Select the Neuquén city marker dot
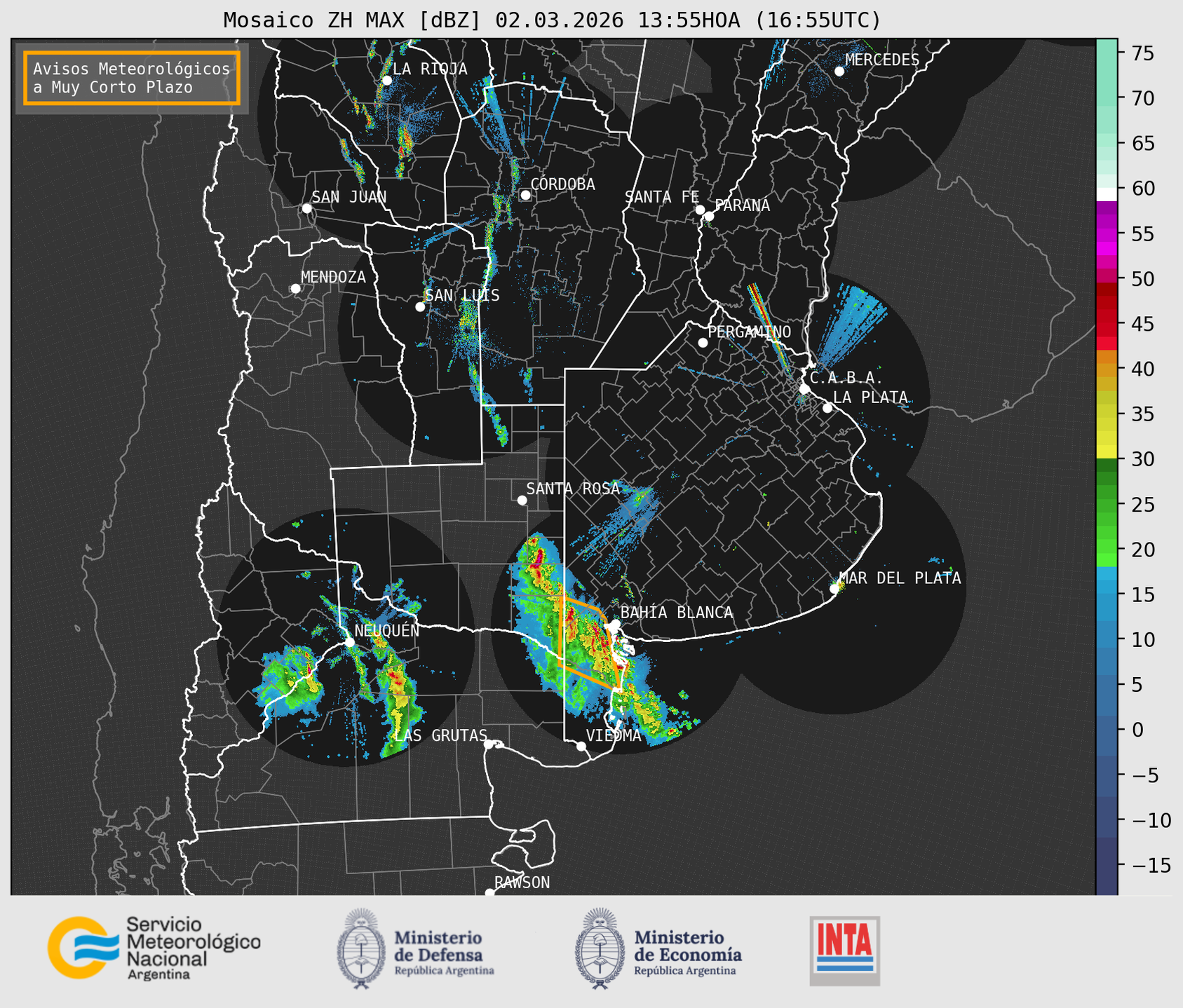Image resolution: width=1183 pixels, height=1008 pixels. click(x=349, y=642)
